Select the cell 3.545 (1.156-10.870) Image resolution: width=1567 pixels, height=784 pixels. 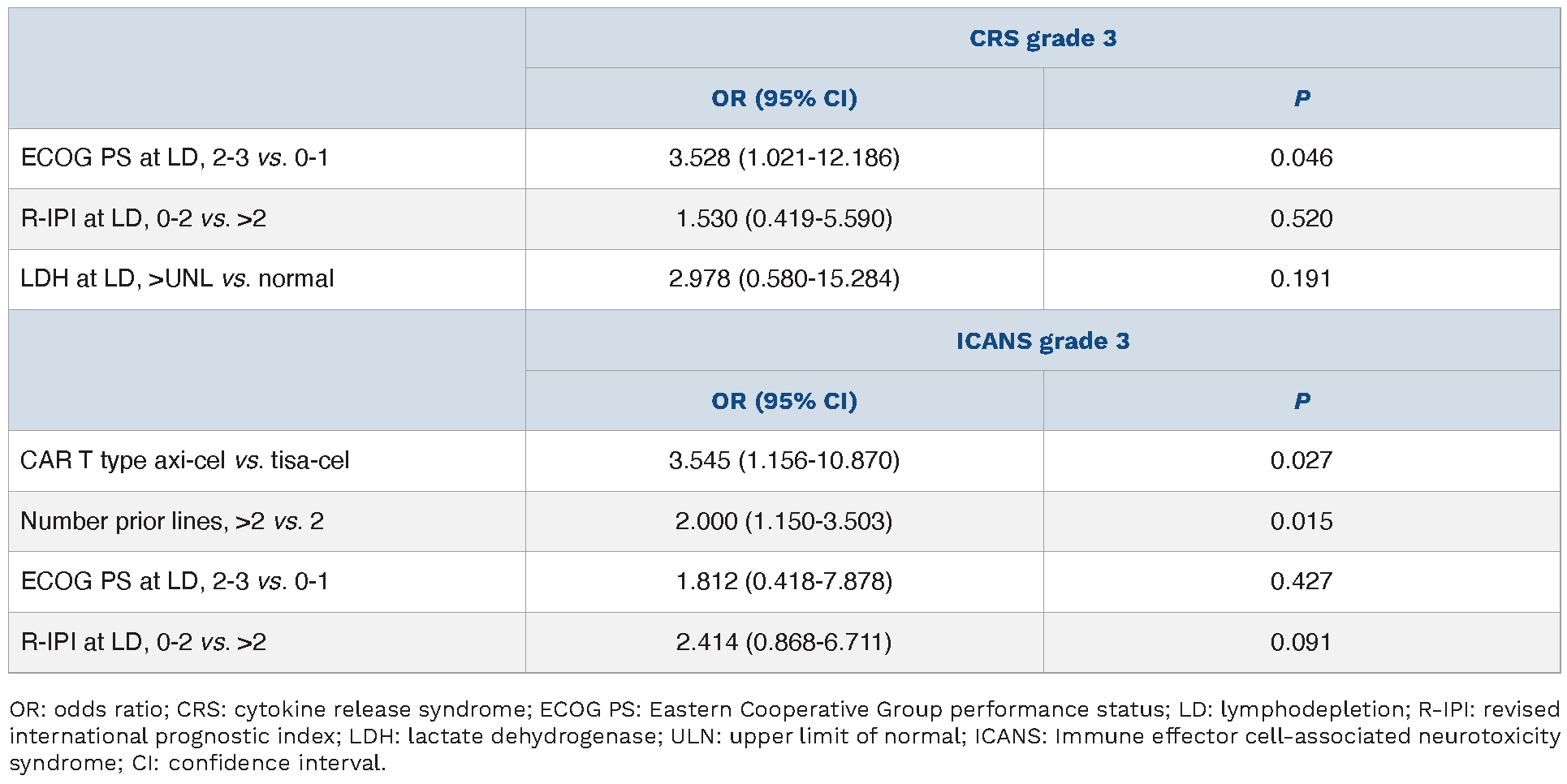coord(784,460)
